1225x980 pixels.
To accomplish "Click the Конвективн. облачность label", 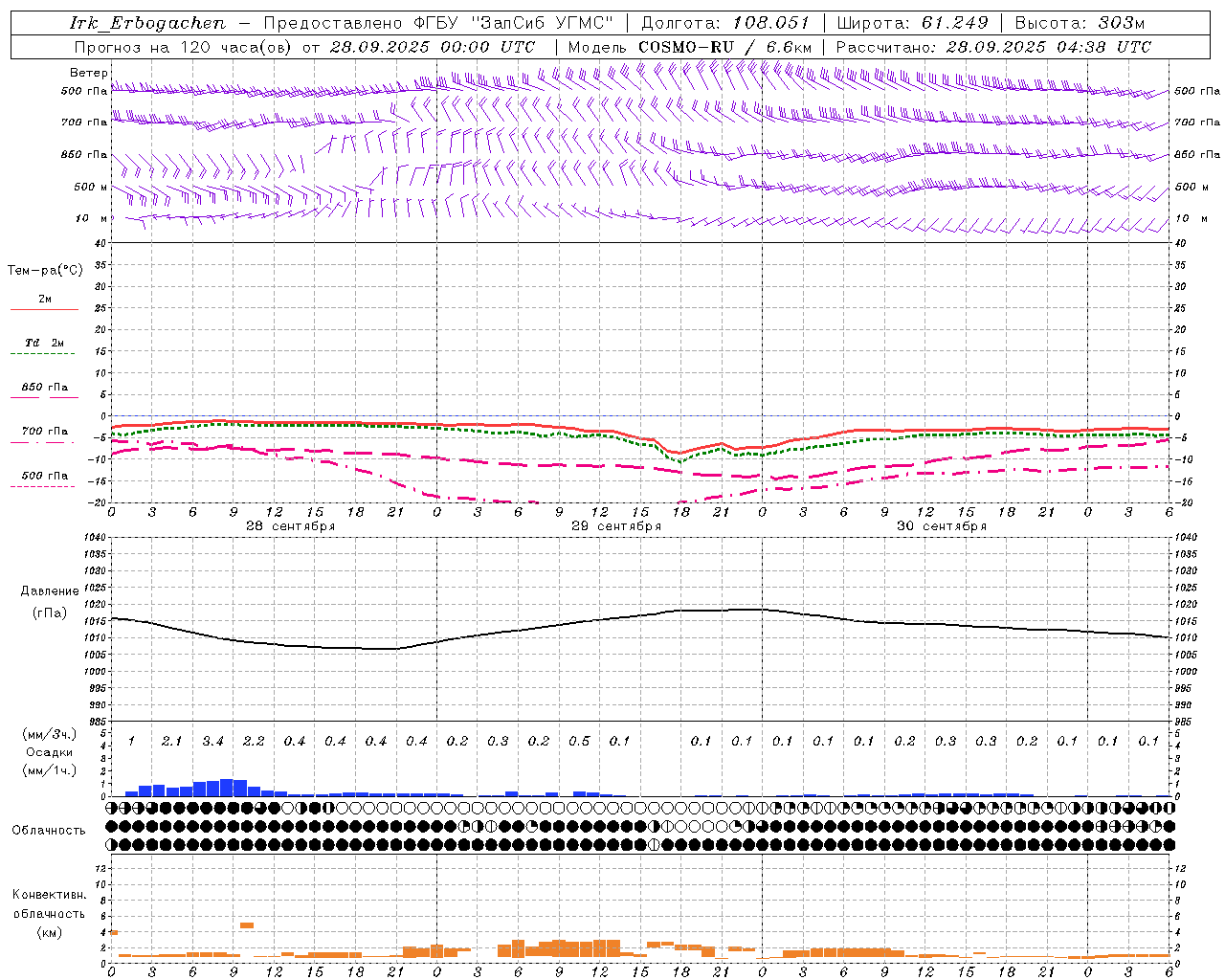I will (x=49, y=904).
